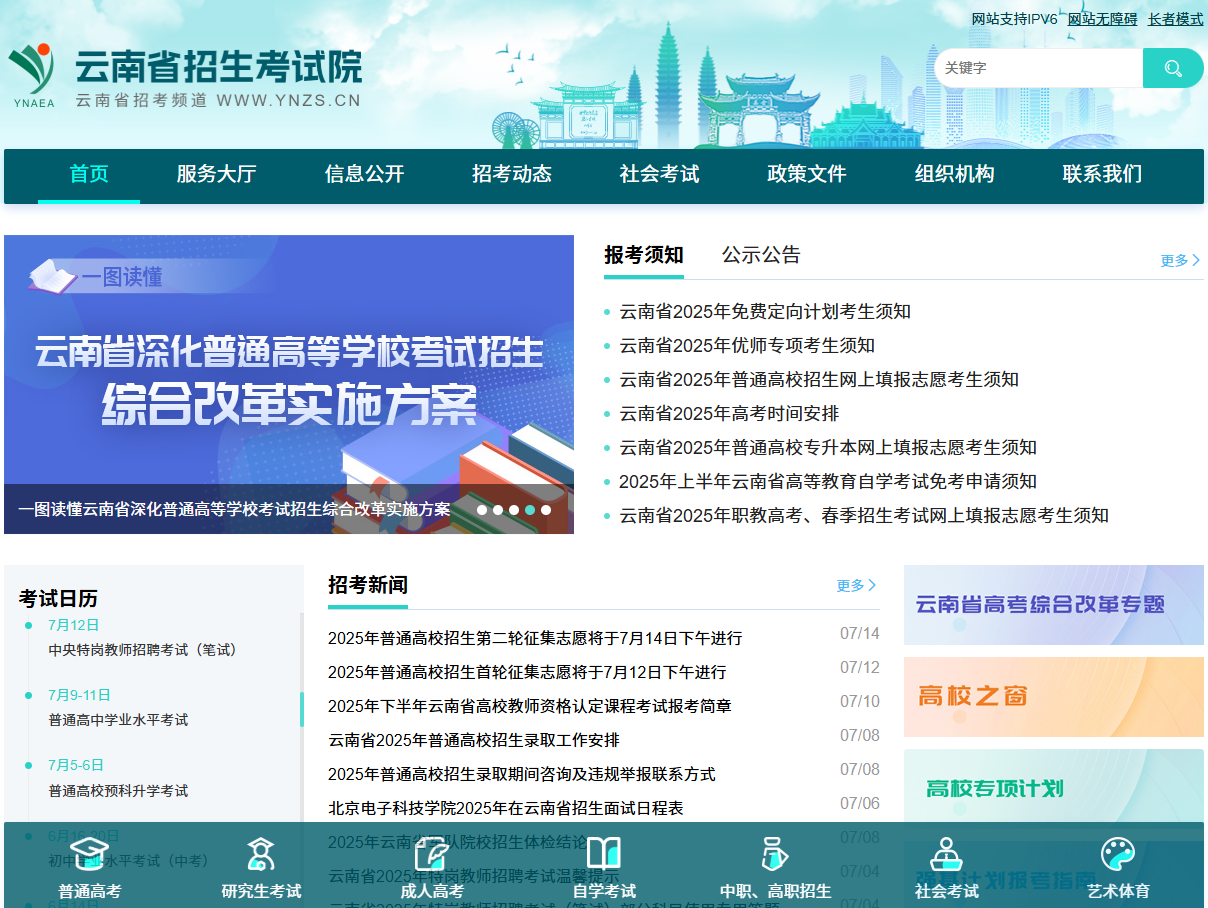The height and width of the screenshot is (908, 1208).
Task: Open the 成人高考 icon
Action: tap(432, 854)
